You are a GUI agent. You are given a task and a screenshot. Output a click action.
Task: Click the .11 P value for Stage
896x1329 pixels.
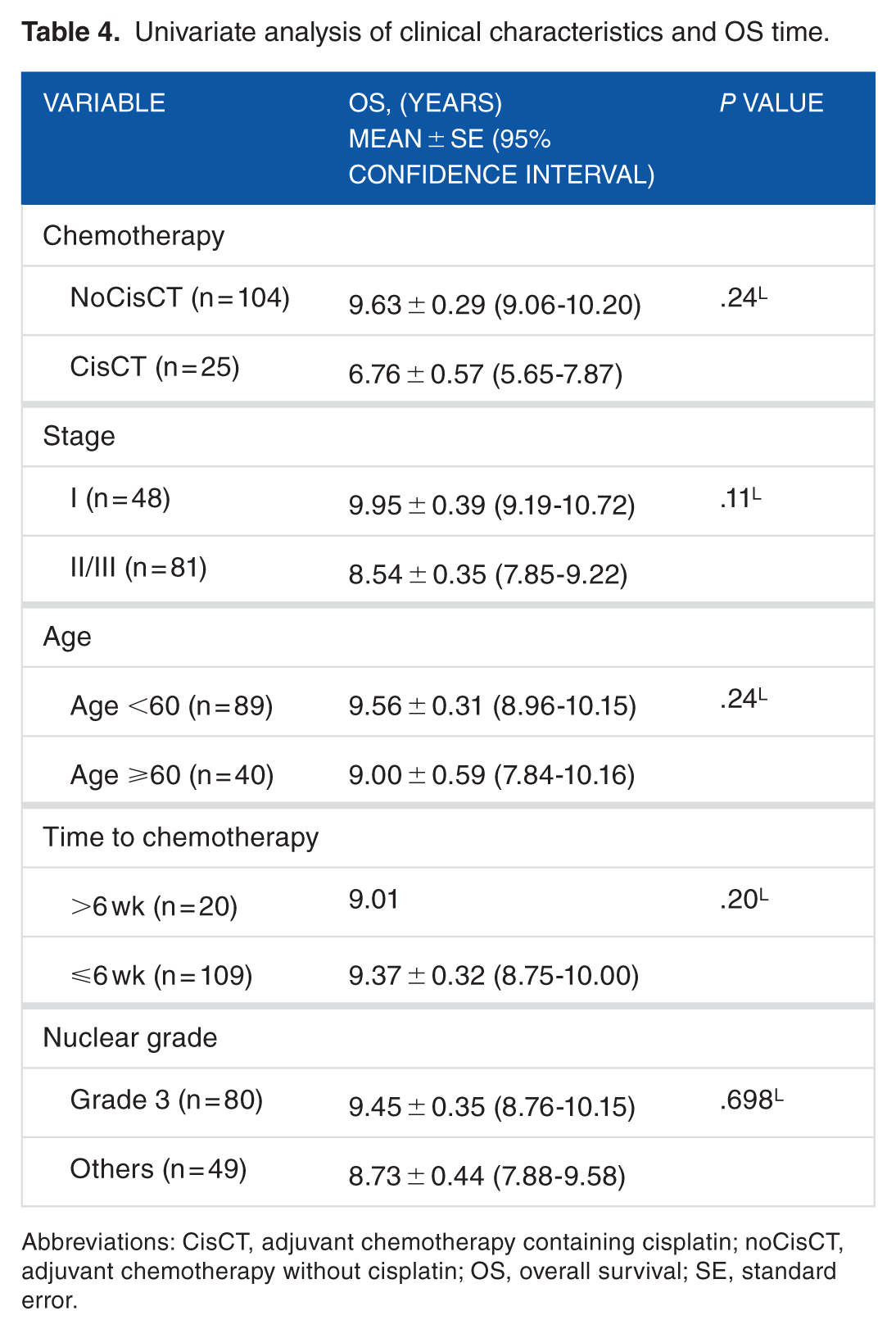[x=740, y=497]
